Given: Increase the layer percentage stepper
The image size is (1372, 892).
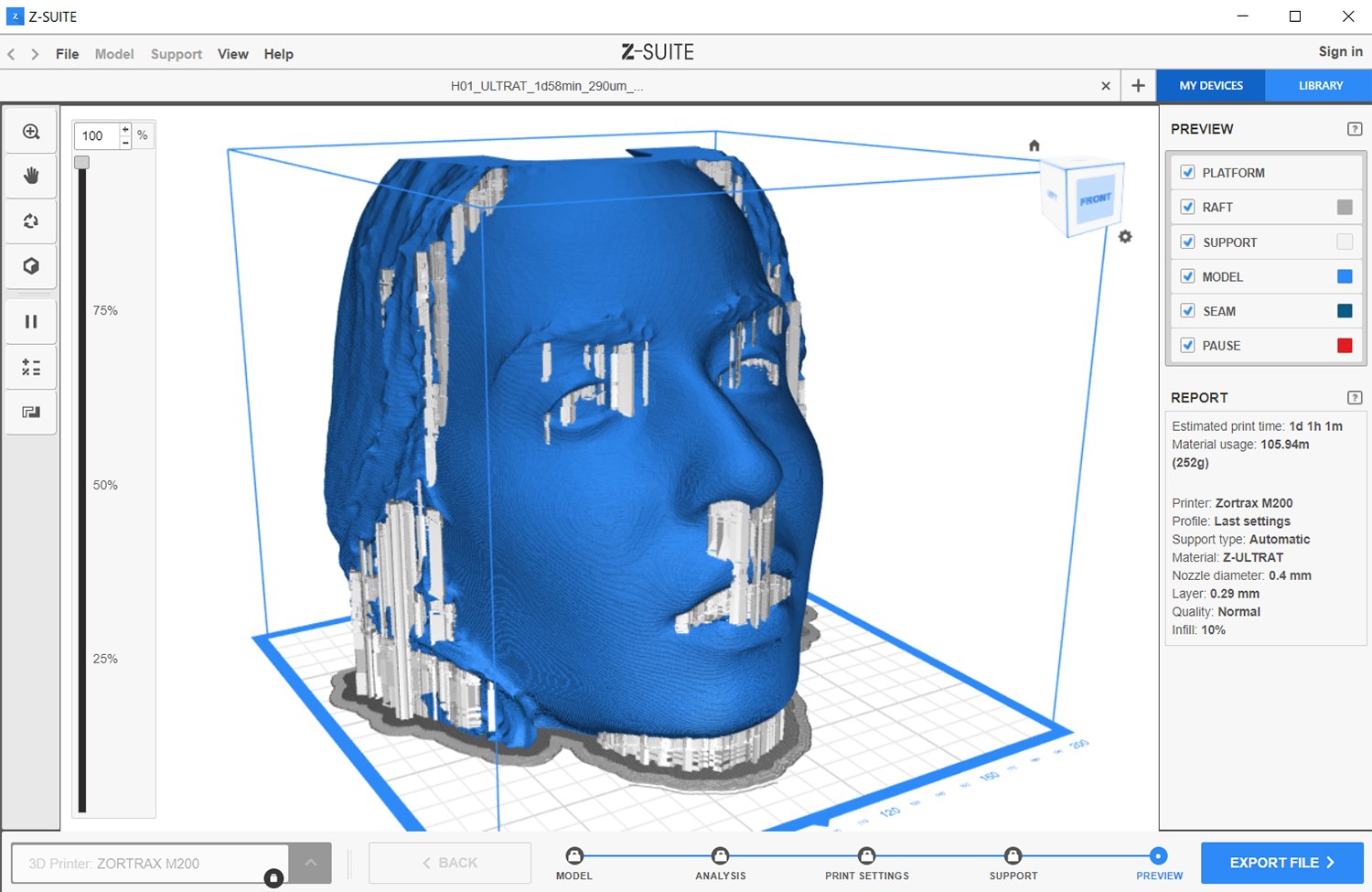Looking at the screenshot, I should point(125,130).
